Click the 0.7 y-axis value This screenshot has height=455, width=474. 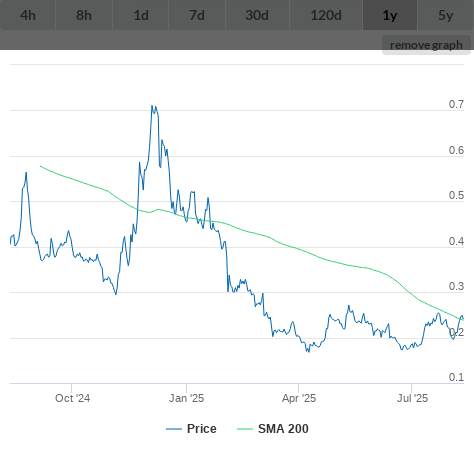click(x=456, y=104)
